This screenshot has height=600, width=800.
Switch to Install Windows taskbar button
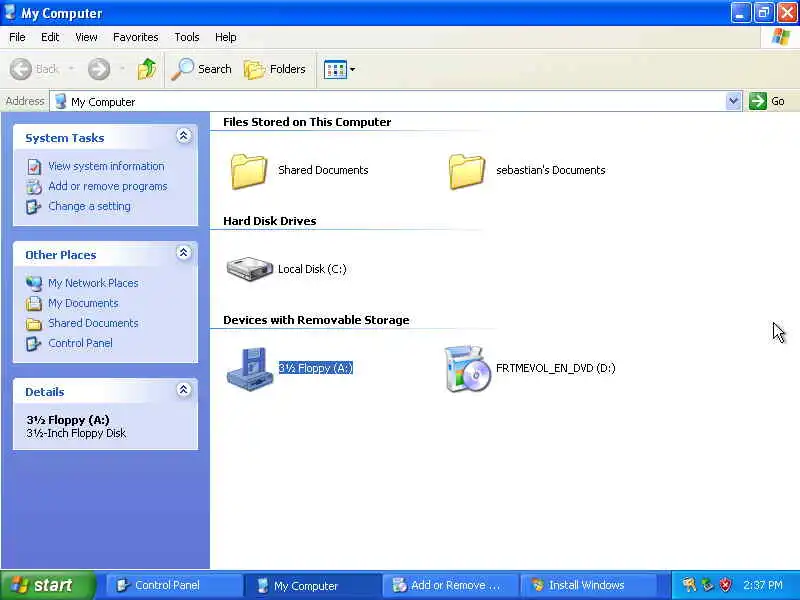(x=588, y=585)
